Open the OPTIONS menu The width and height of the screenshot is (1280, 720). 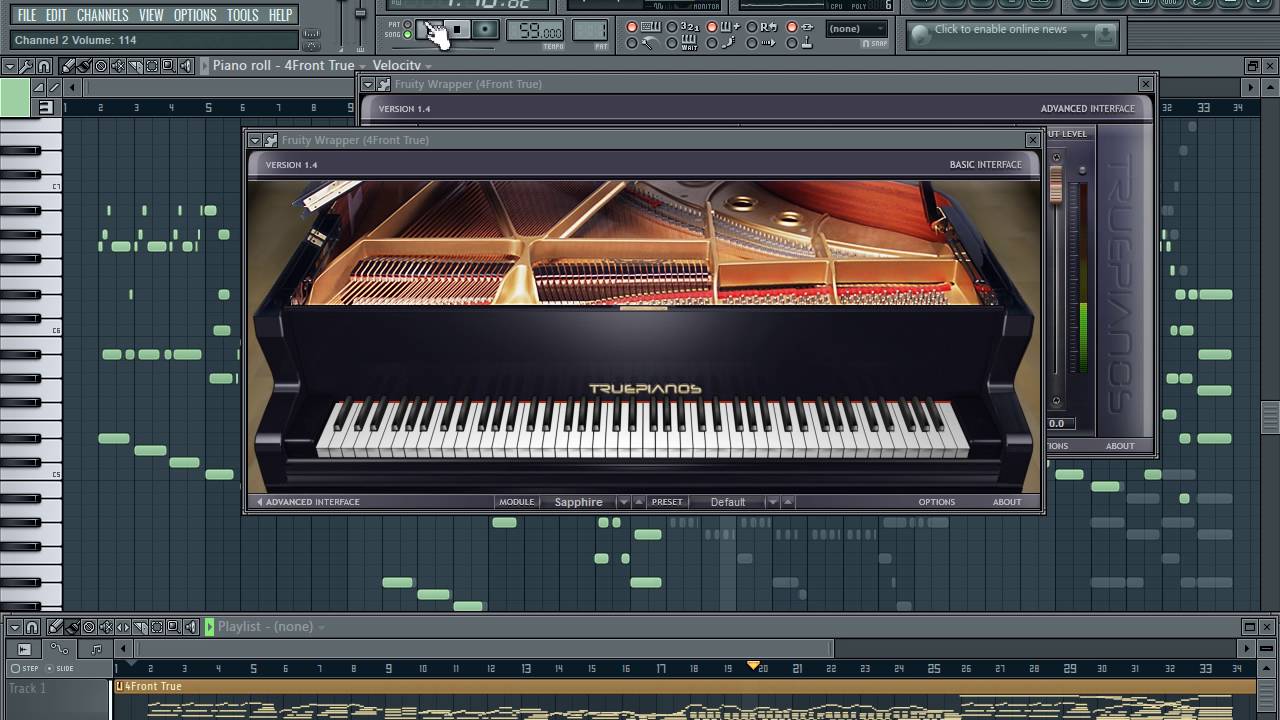point(195,15)
